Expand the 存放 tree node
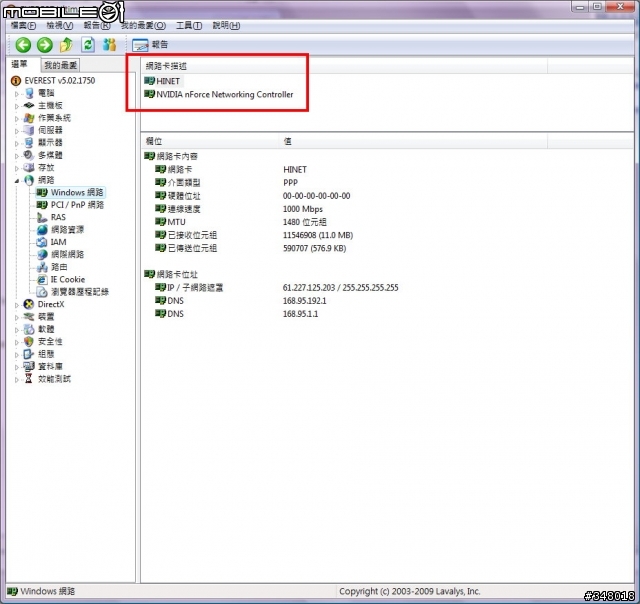The width and height of the screenshot is (640, 604). pyautogui.click(x=17, y=168)
